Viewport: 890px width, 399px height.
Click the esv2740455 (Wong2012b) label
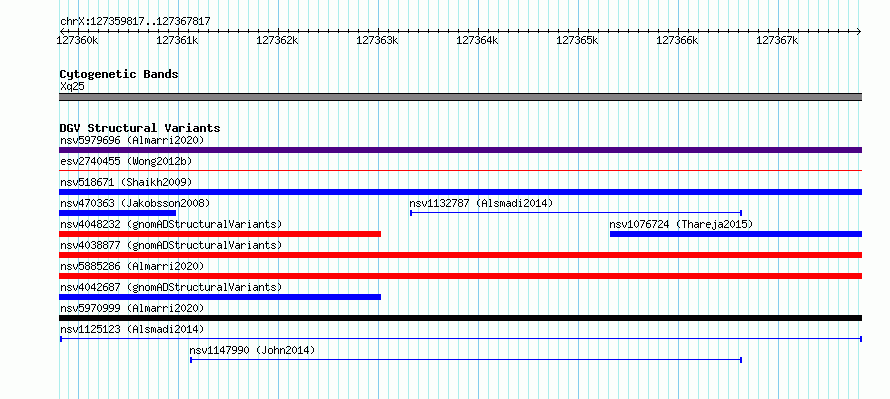126,161
